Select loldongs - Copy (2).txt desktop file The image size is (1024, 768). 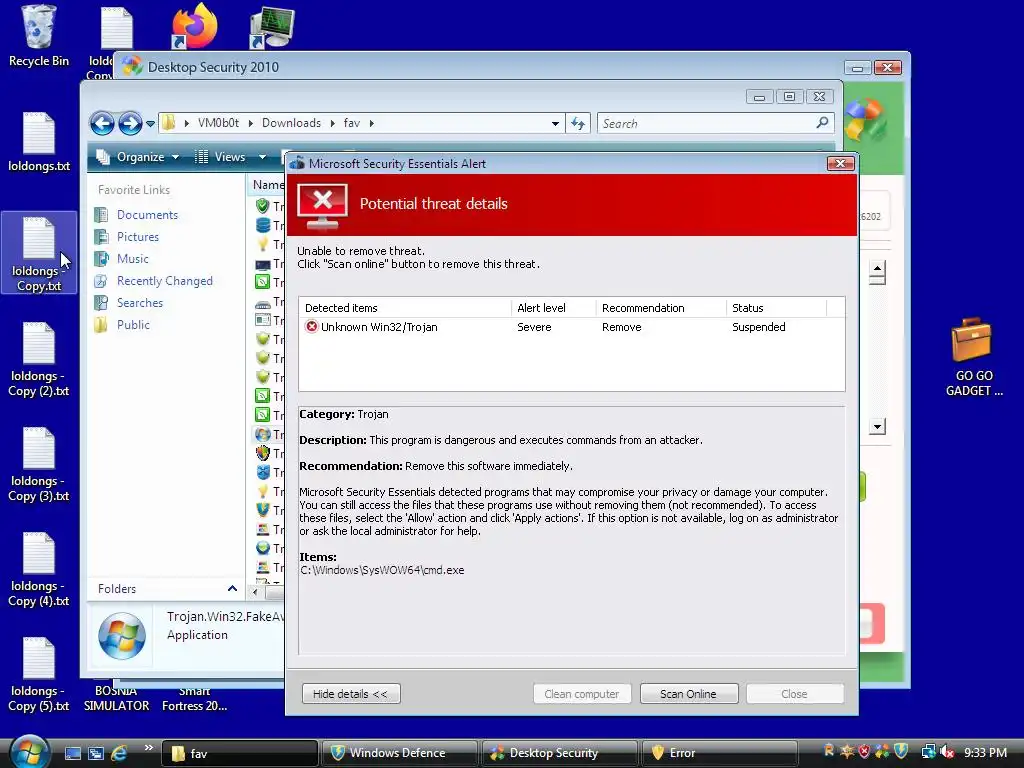pyautogui.click(x=39, y=359)
